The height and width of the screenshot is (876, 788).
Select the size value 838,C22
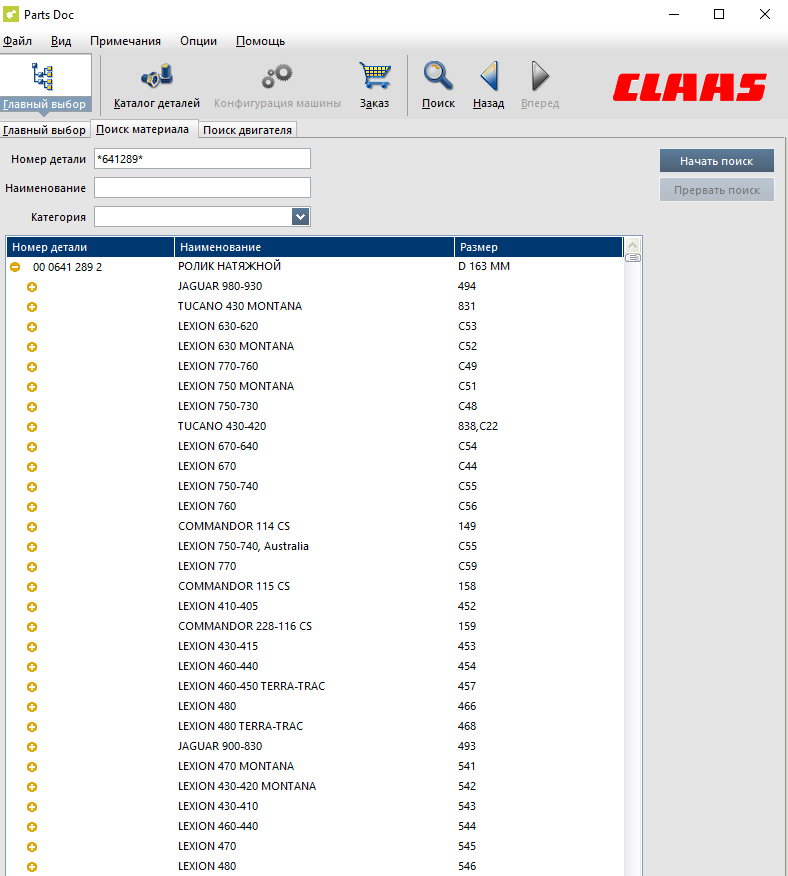tap(478, 426)
